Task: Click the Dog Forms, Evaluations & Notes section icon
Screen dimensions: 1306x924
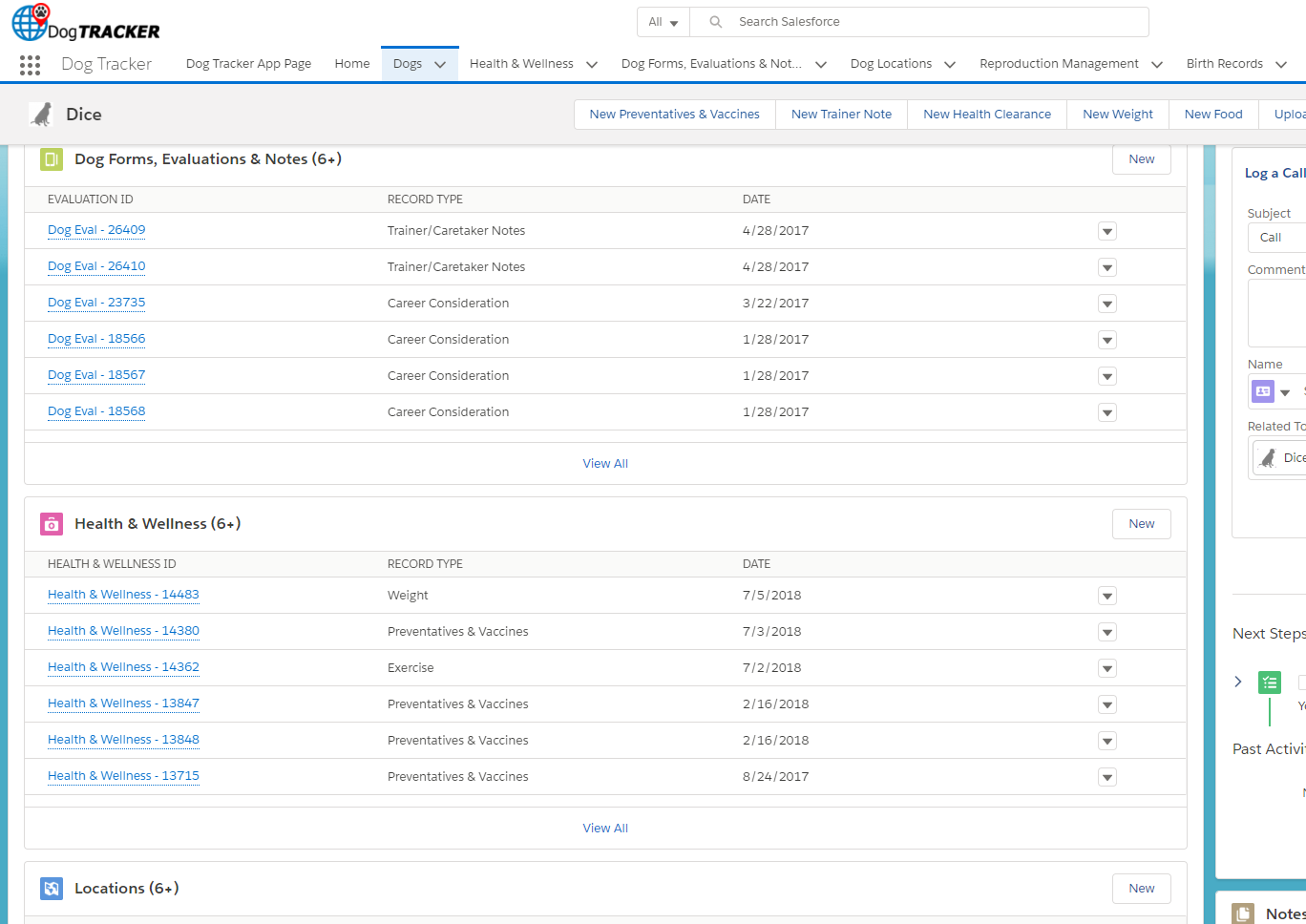Action: [52, 159]
